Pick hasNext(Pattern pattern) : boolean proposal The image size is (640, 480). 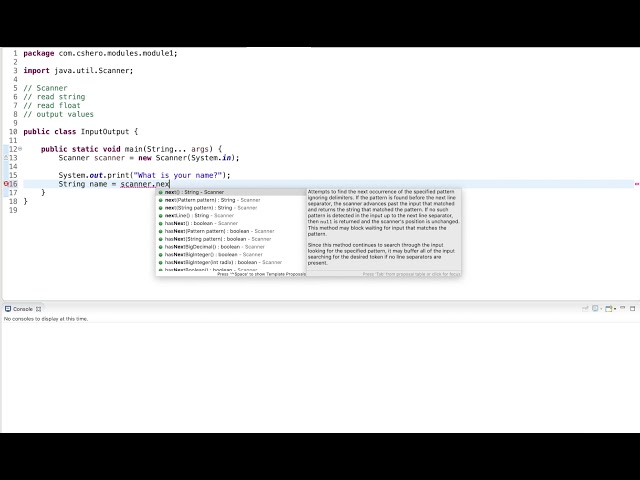[x=231, y=231]
